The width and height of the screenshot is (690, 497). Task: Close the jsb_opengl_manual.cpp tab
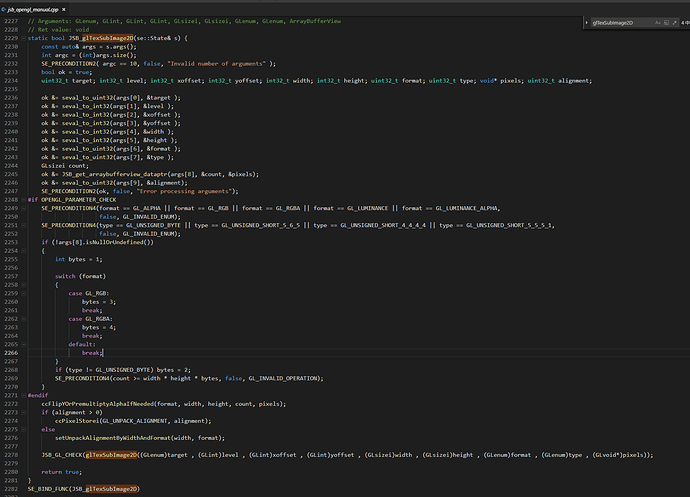[x=64, y=9]
